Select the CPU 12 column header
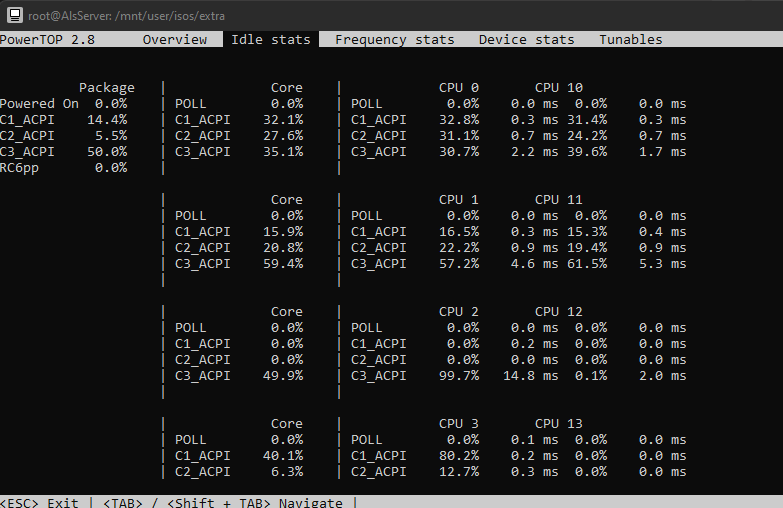 tap(559, 312)
